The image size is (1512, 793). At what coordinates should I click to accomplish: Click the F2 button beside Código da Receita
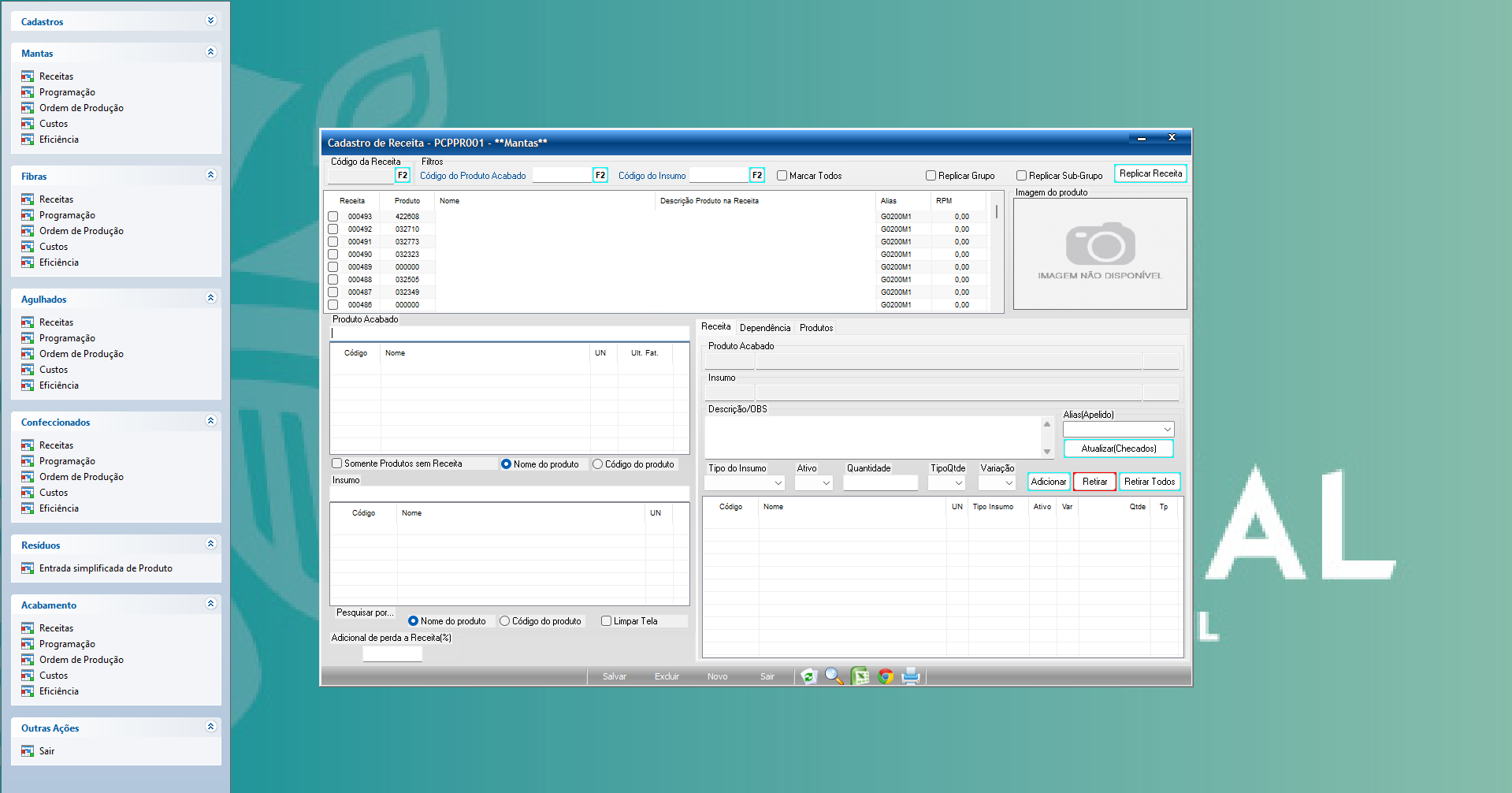point(403,175)
